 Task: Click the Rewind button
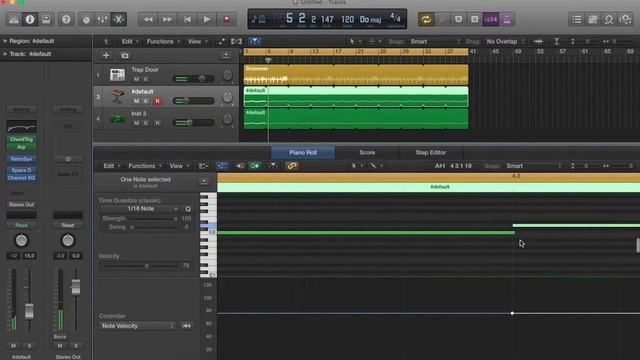(x=148, y=19)
